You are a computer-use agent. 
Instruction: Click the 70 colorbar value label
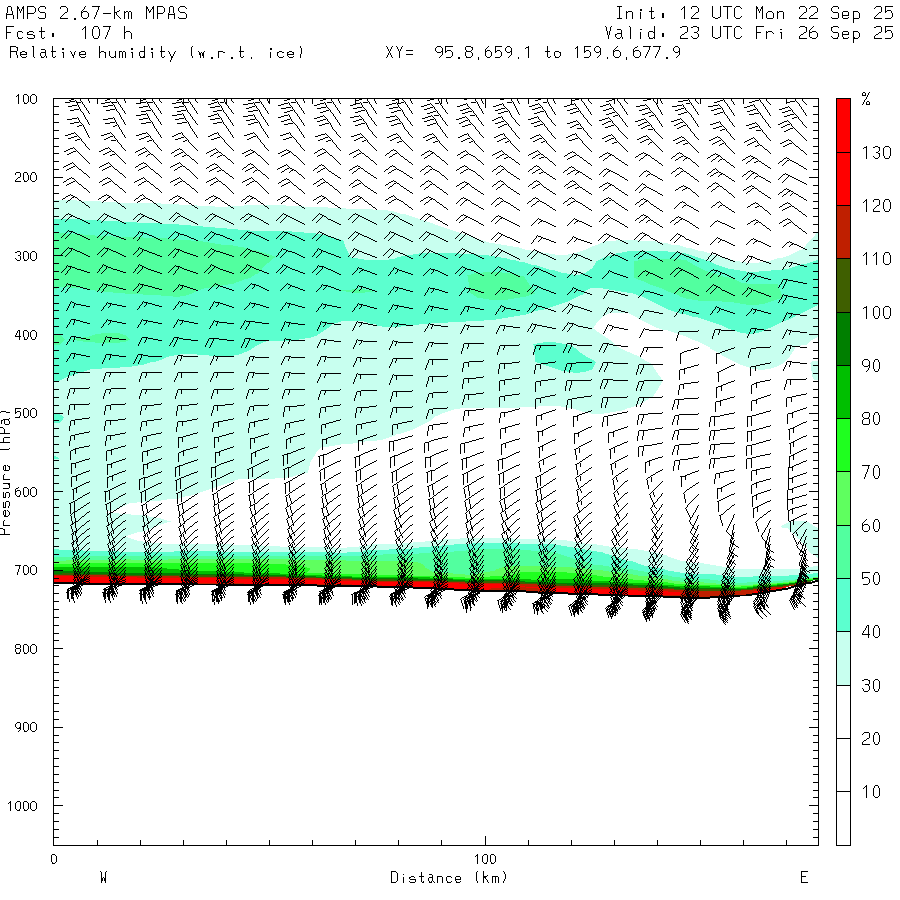pyautogui.click(x=871, y=472)
